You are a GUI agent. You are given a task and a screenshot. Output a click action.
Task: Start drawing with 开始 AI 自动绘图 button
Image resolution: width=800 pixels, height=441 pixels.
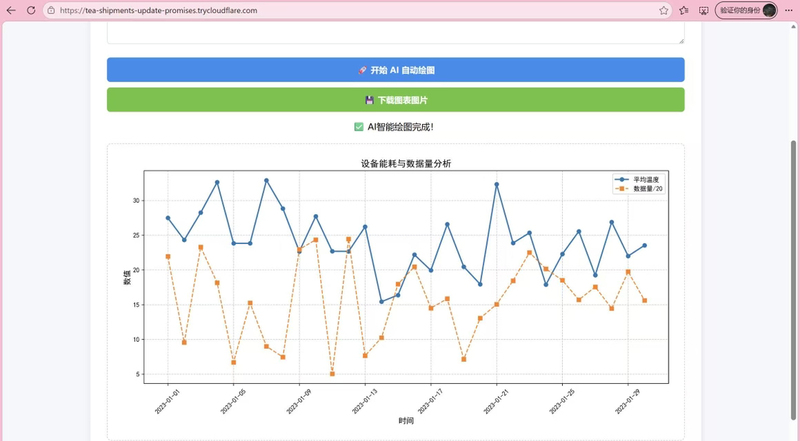[x=395, y=70]
